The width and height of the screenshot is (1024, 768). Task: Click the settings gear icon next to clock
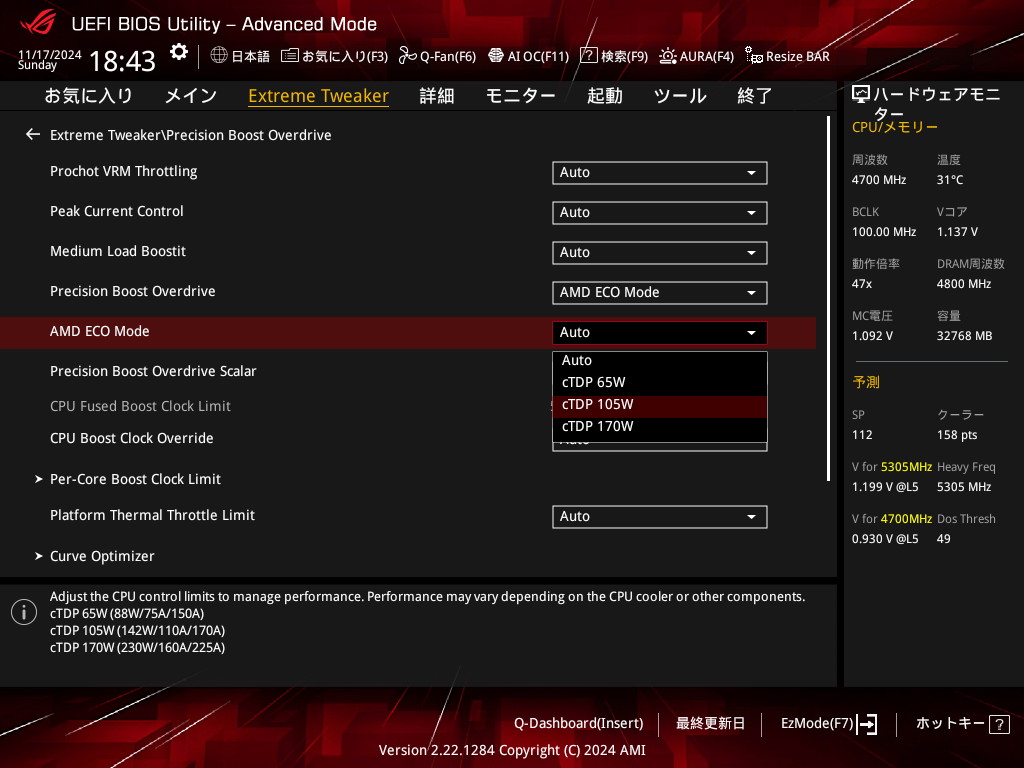click(x=178, y=52)
